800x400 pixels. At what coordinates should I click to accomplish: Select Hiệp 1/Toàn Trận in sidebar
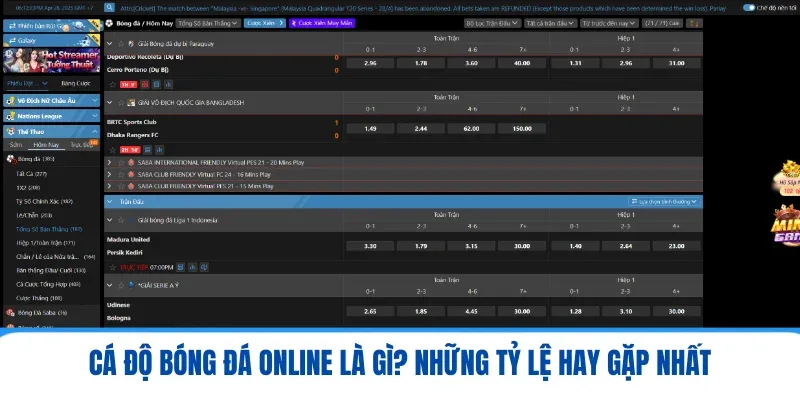tap(45, 243)
